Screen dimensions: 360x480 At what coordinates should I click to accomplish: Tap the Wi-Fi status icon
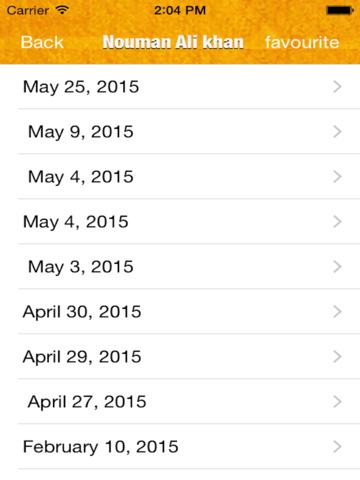[62, 10]
